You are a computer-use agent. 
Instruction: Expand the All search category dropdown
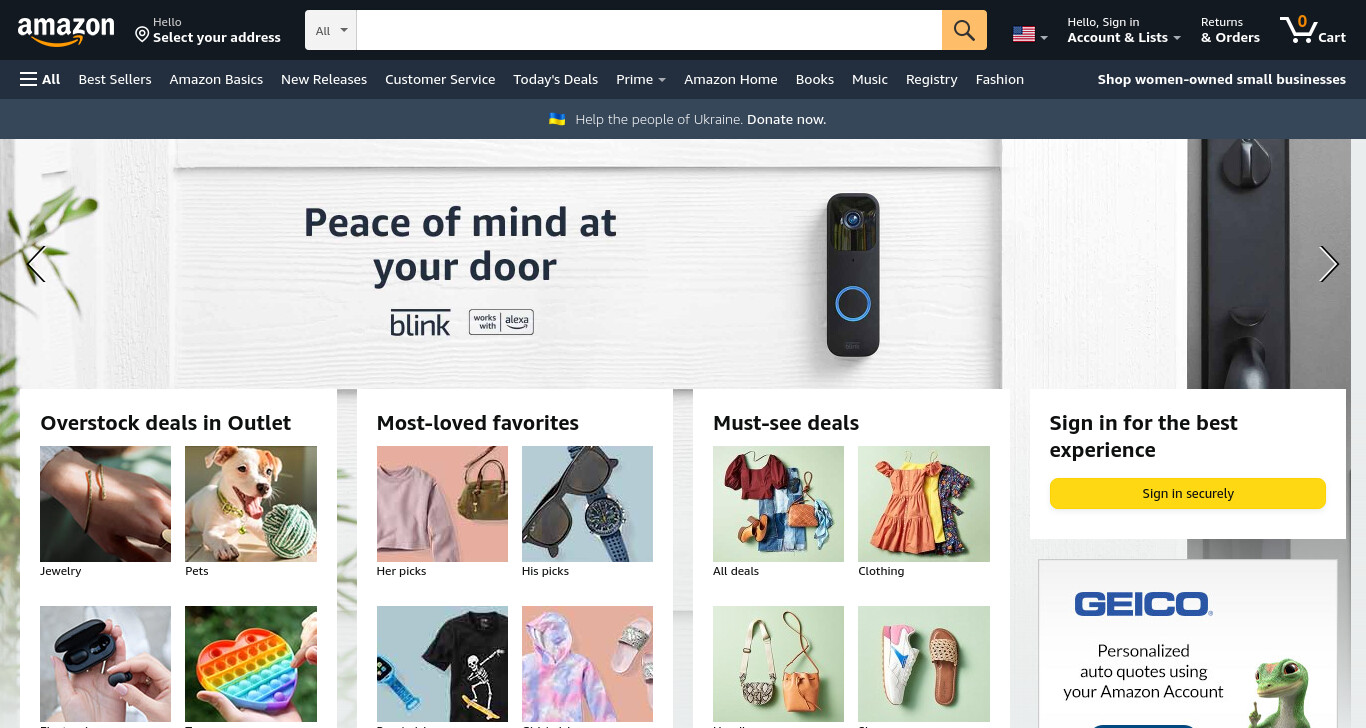coord(331,30)
